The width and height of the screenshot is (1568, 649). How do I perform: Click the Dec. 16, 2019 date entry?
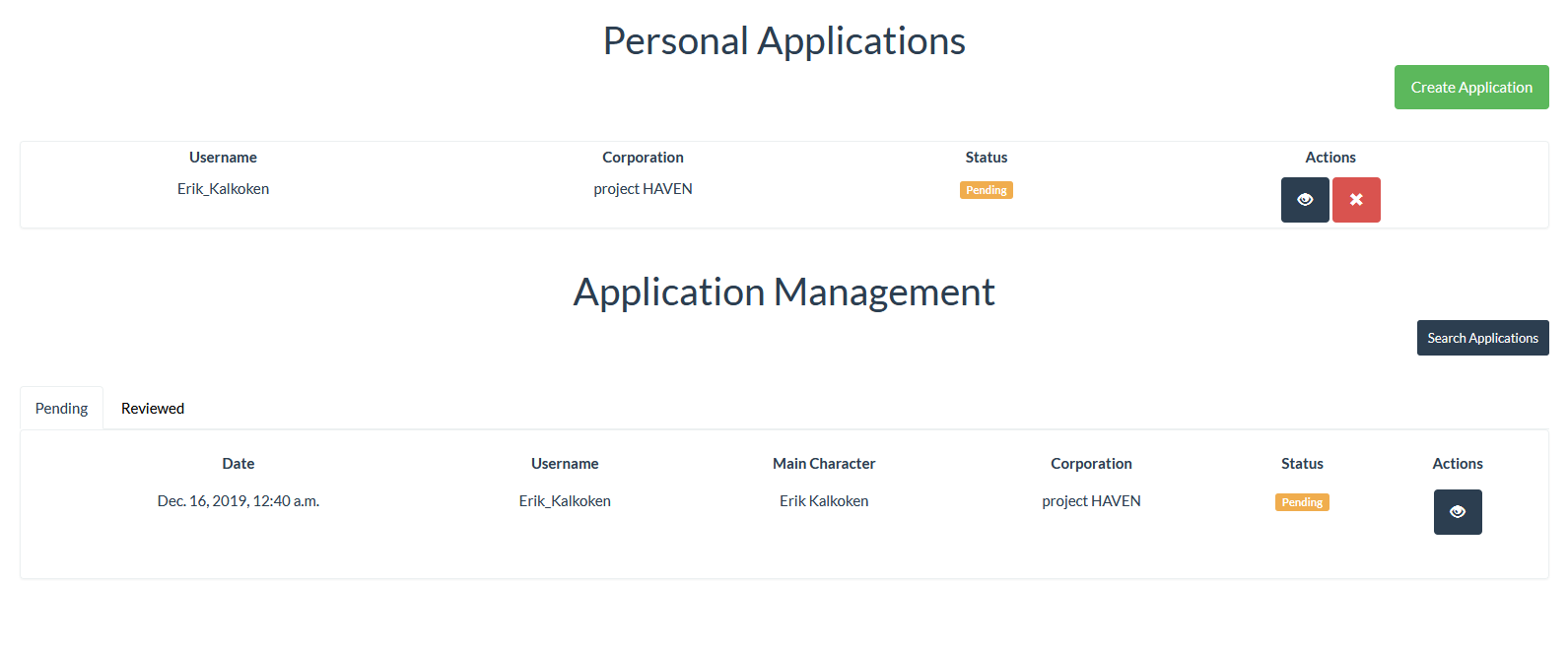pos(239,501)
